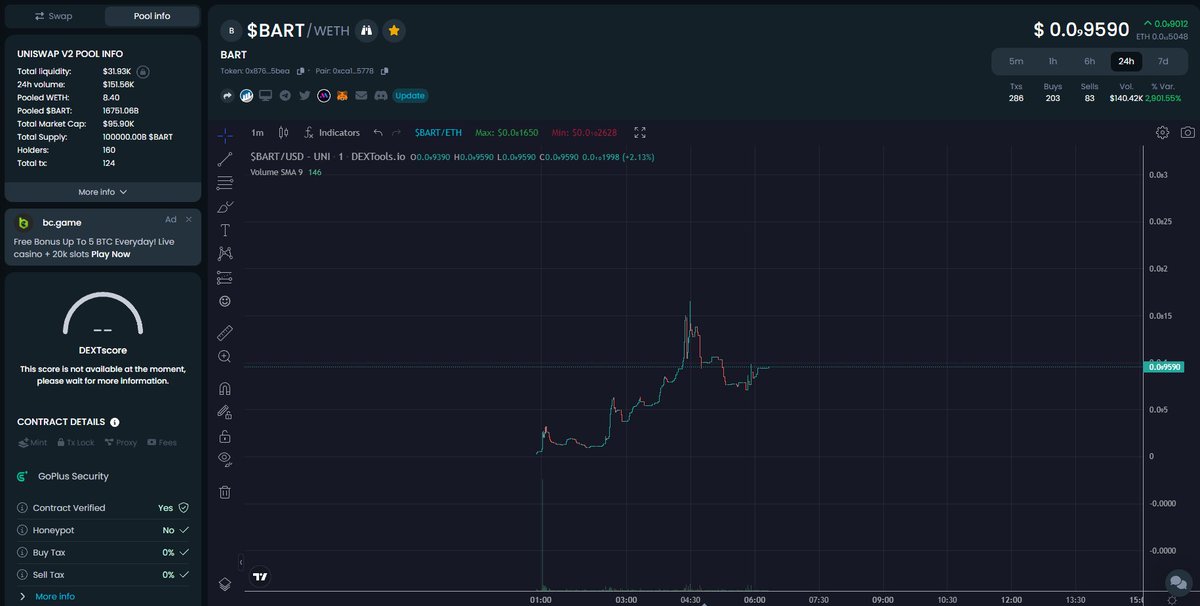Switch chart to $BART/ETH pricing
Viewport: 1200px width, 606px height.
click(438, 132)
